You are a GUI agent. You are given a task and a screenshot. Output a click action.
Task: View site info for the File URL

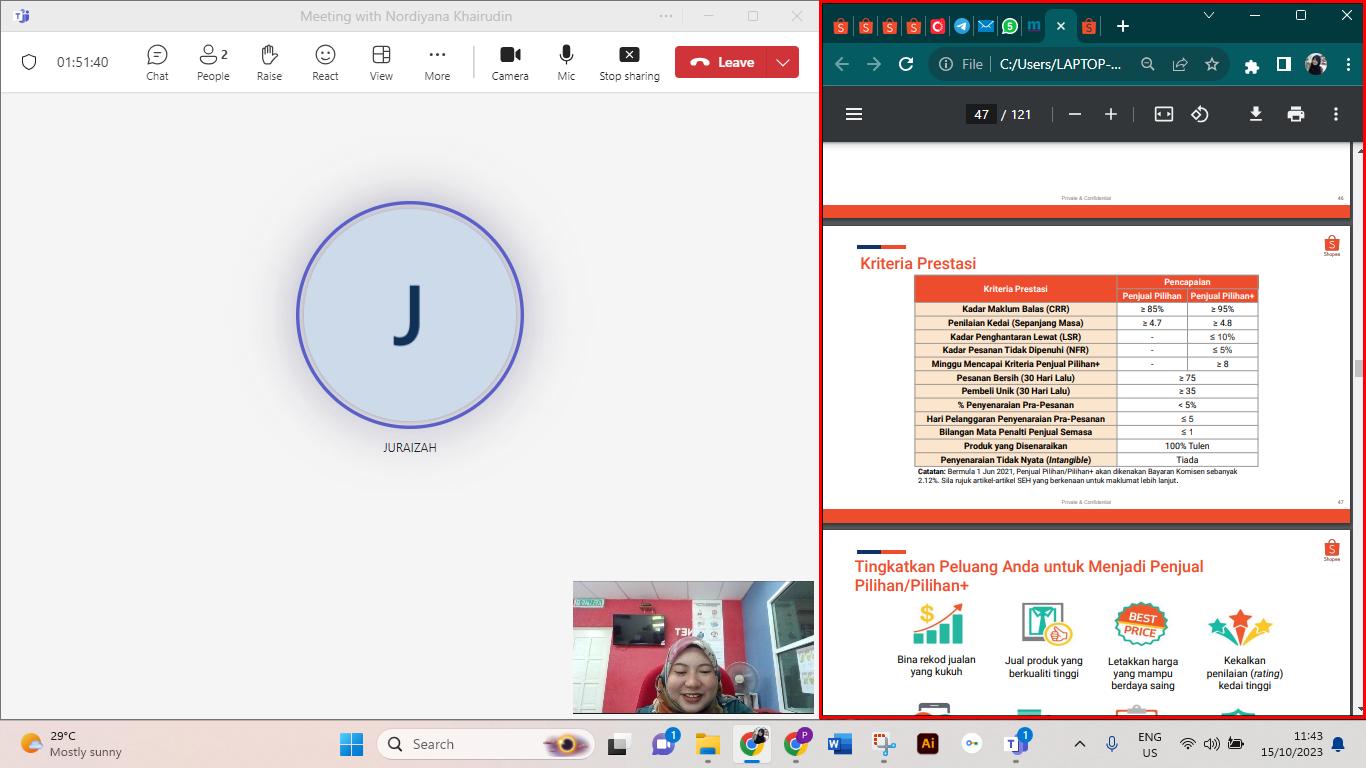tap(961, 64)
